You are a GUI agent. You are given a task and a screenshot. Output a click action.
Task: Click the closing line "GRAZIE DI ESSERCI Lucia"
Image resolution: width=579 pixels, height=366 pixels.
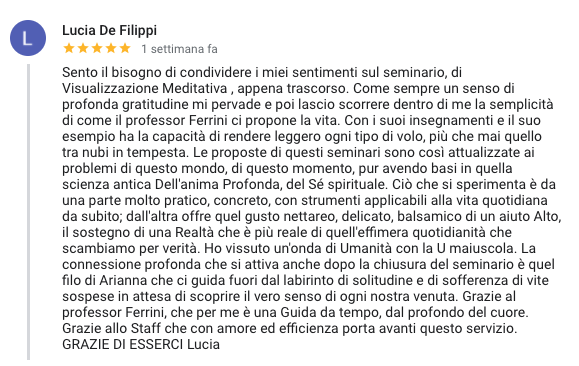pyautogui.click(x=141, y=345)
